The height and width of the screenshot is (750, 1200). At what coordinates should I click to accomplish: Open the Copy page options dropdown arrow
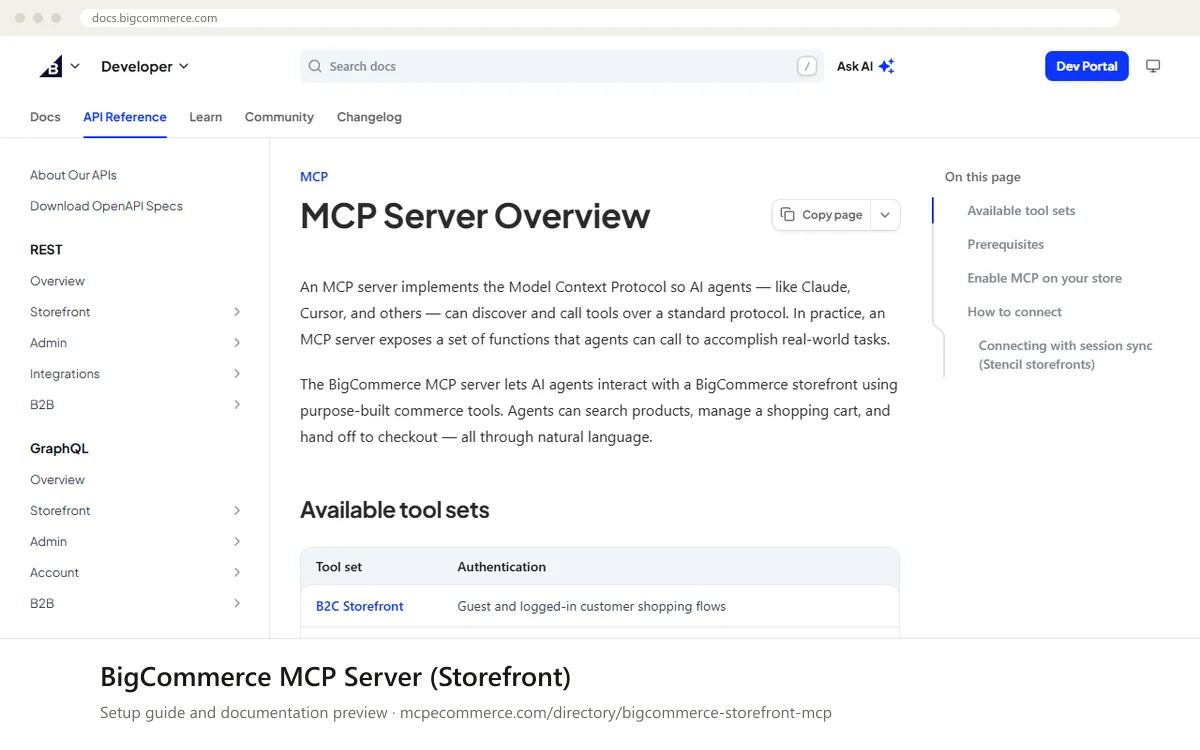885,215
